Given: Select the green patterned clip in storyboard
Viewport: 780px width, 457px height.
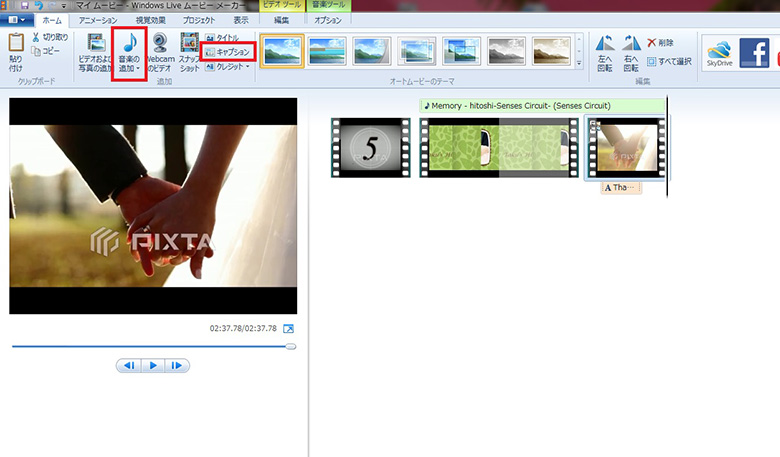Looking at the screenshot, I should 499,148.
